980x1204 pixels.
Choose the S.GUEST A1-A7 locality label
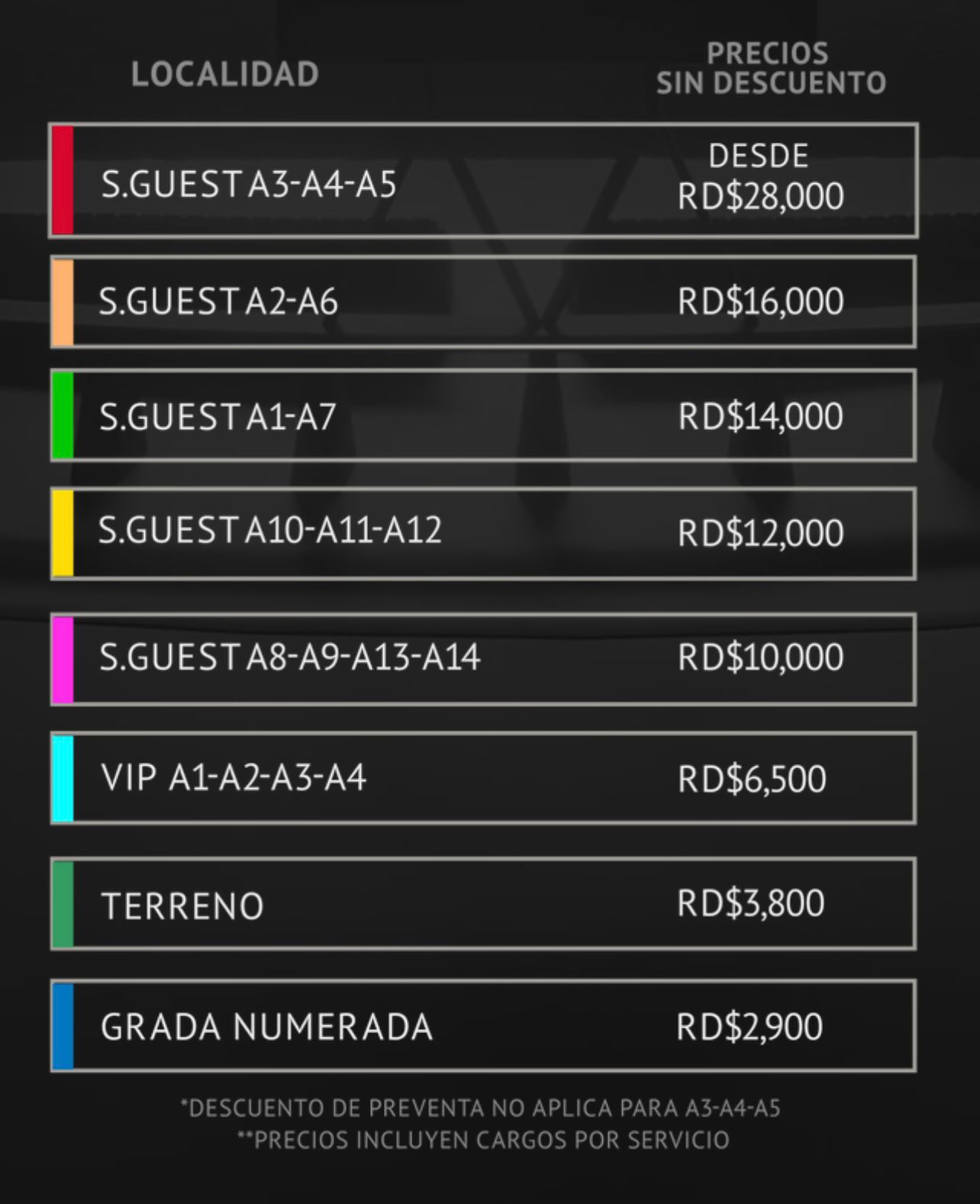click(218, 417)
